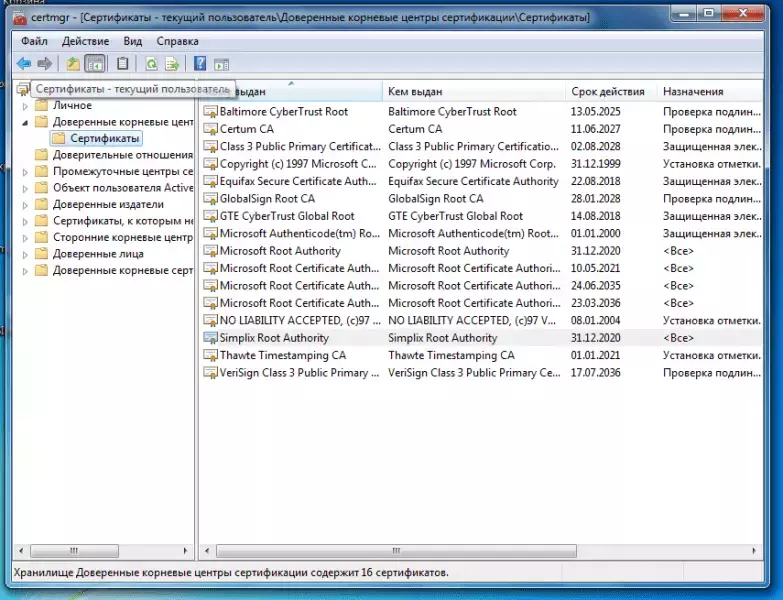Open the Вид menu

click(133, 41)
